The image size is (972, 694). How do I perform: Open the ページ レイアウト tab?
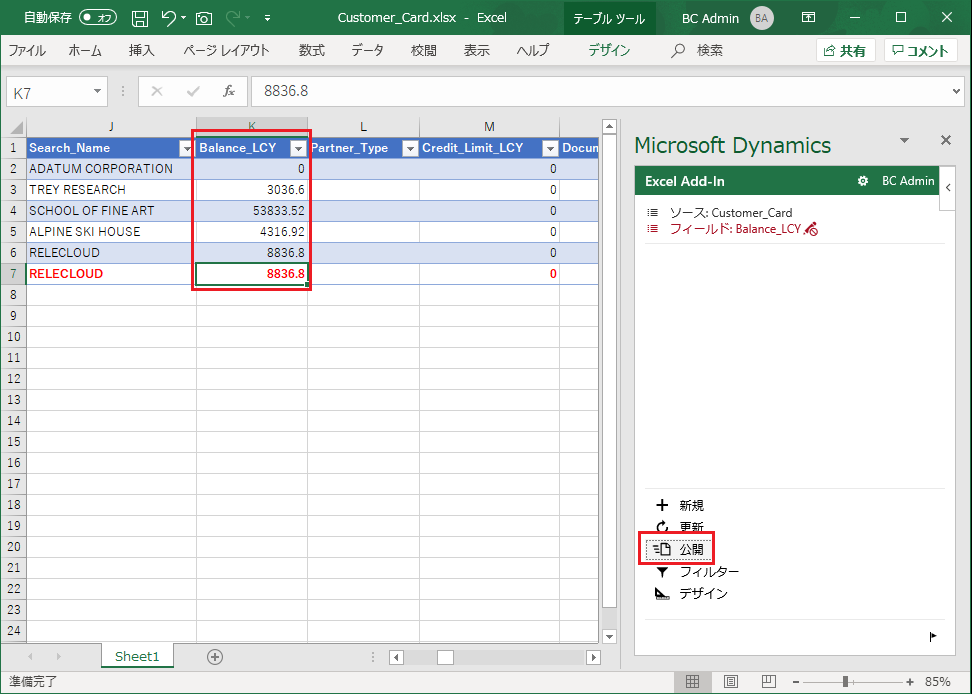point(226,51)
